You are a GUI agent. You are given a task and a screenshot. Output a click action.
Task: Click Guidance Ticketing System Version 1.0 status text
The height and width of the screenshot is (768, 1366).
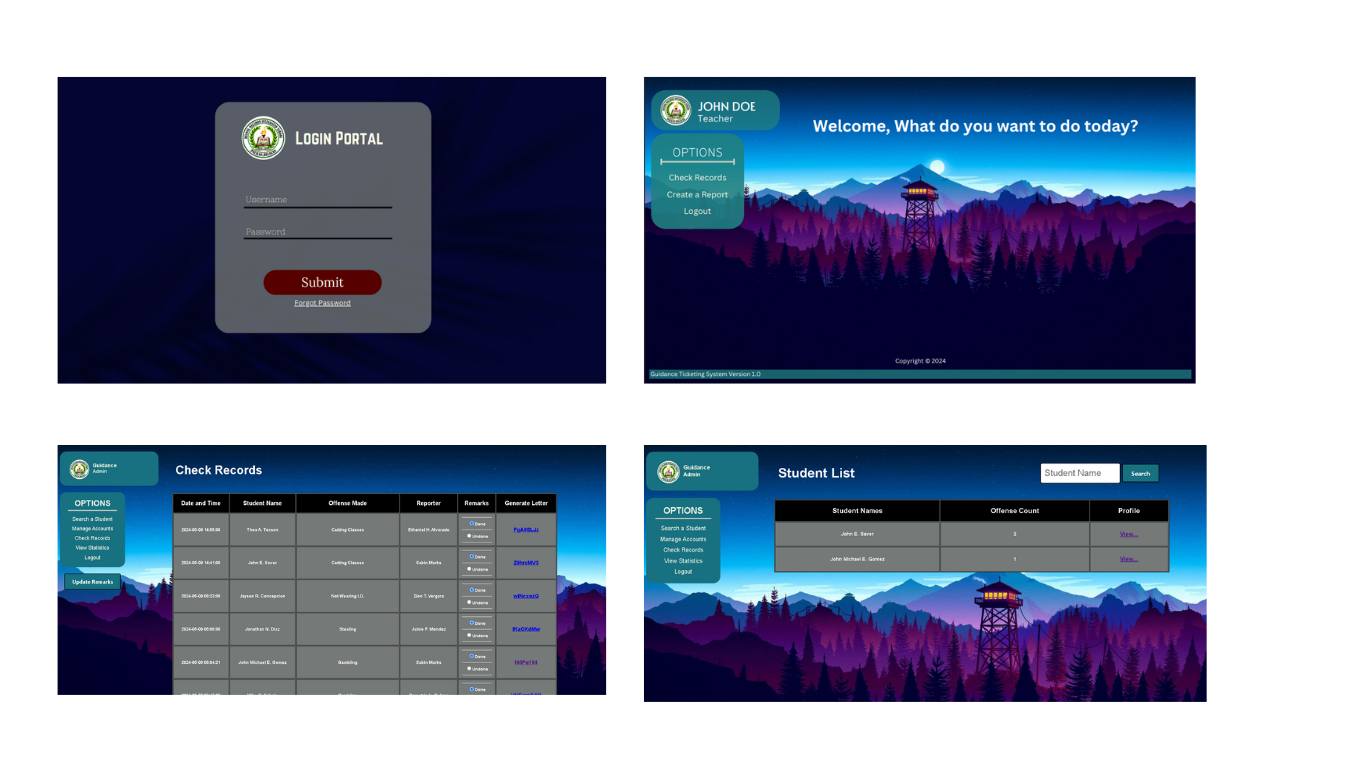tap(705, 374)
